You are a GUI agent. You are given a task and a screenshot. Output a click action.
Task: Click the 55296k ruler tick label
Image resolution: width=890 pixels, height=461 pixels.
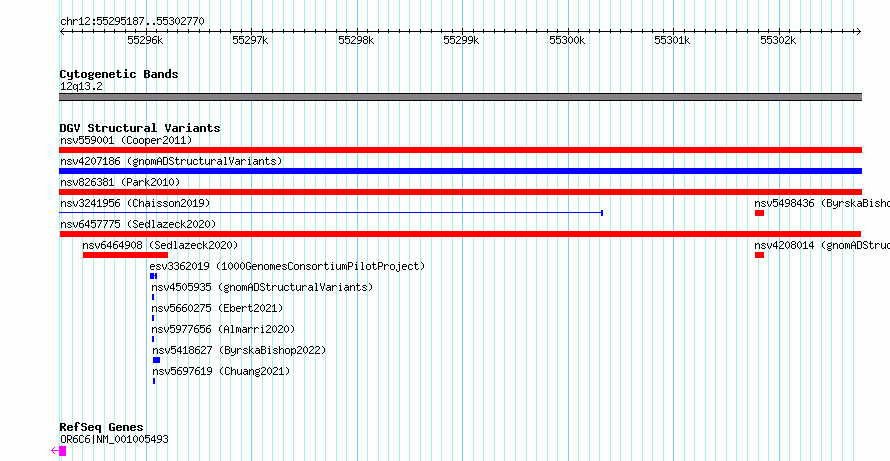pyautogui.click(x=145, y=40)
